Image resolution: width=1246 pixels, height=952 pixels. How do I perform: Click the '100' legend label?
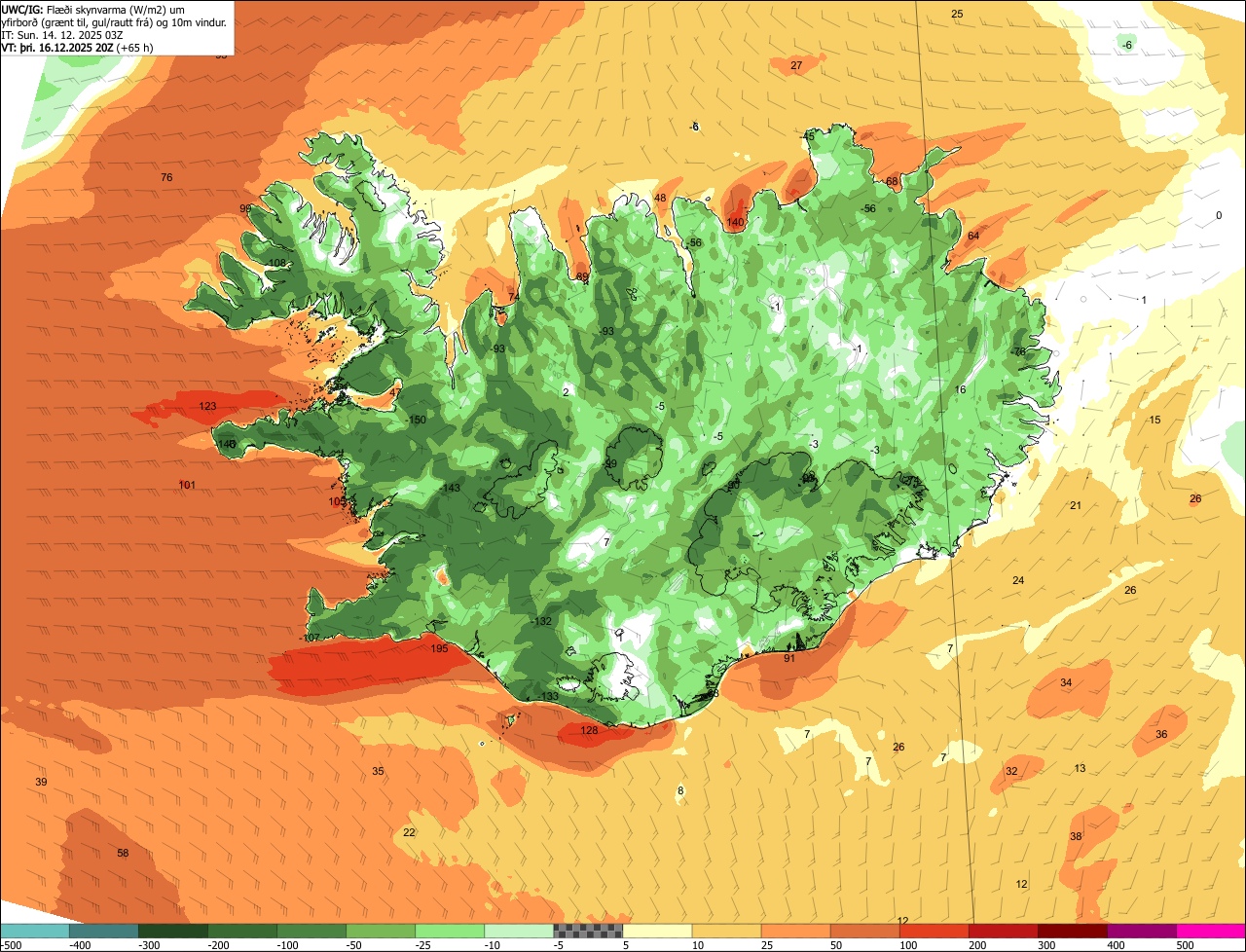pos(908,945)
